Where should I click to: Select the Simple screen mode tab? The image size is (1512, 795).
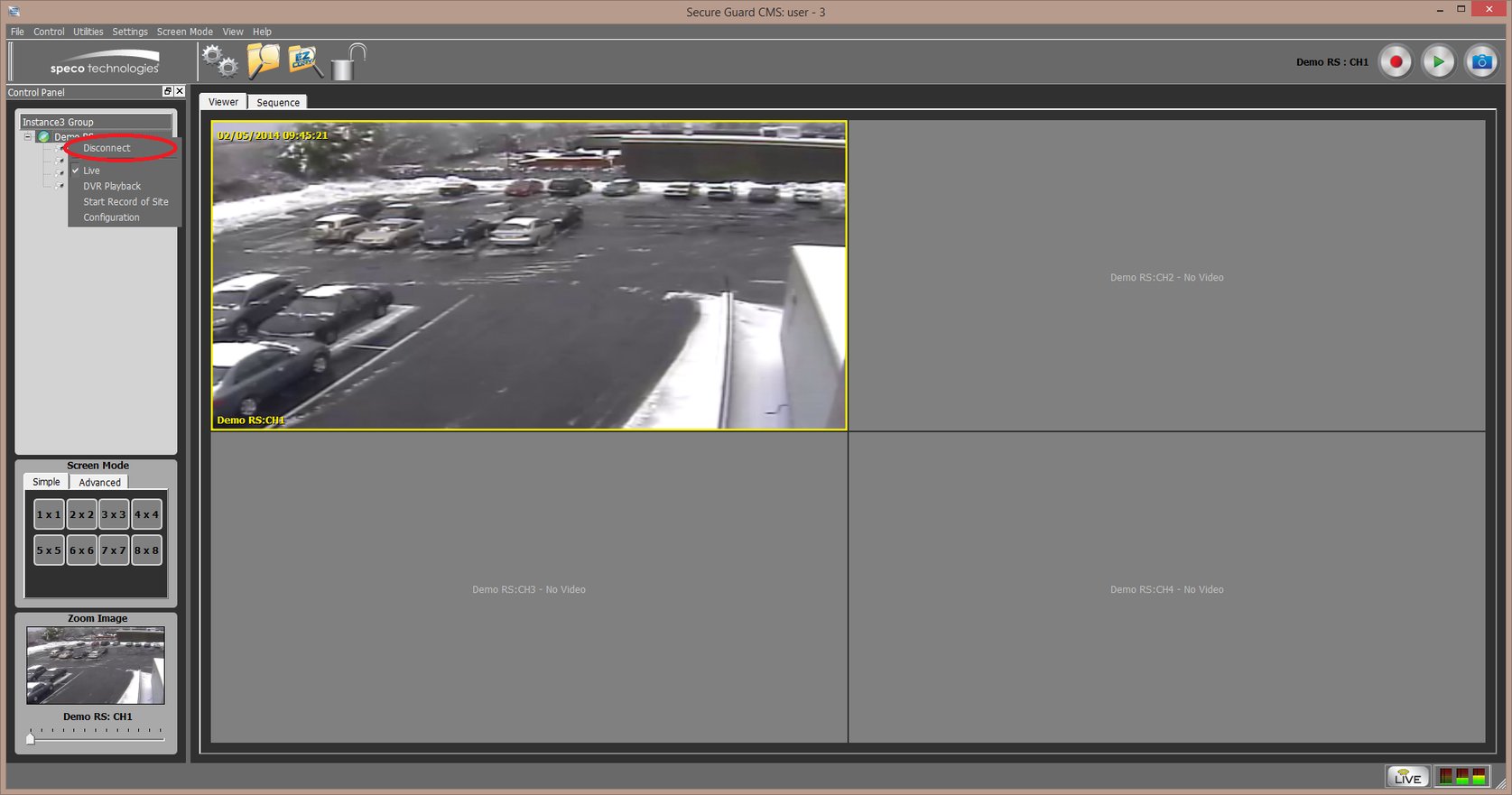point(46,482)
